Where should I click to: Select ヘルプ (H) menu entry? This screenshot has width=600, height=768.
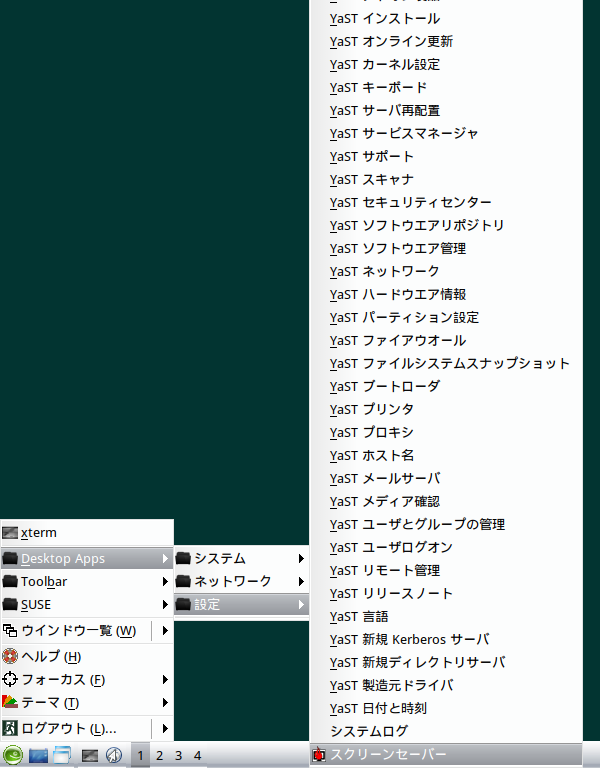(87, 656)
